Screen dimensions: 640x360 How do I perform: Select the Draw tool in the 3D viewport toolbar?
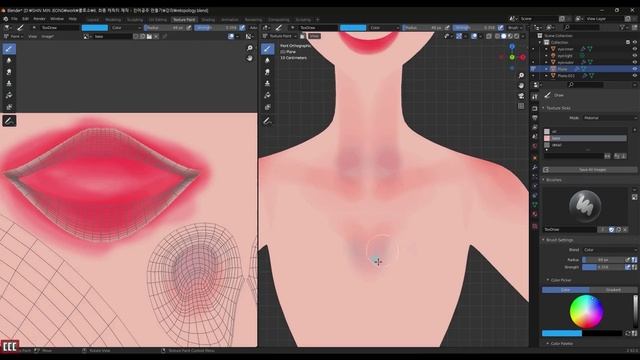coord(267,49)
